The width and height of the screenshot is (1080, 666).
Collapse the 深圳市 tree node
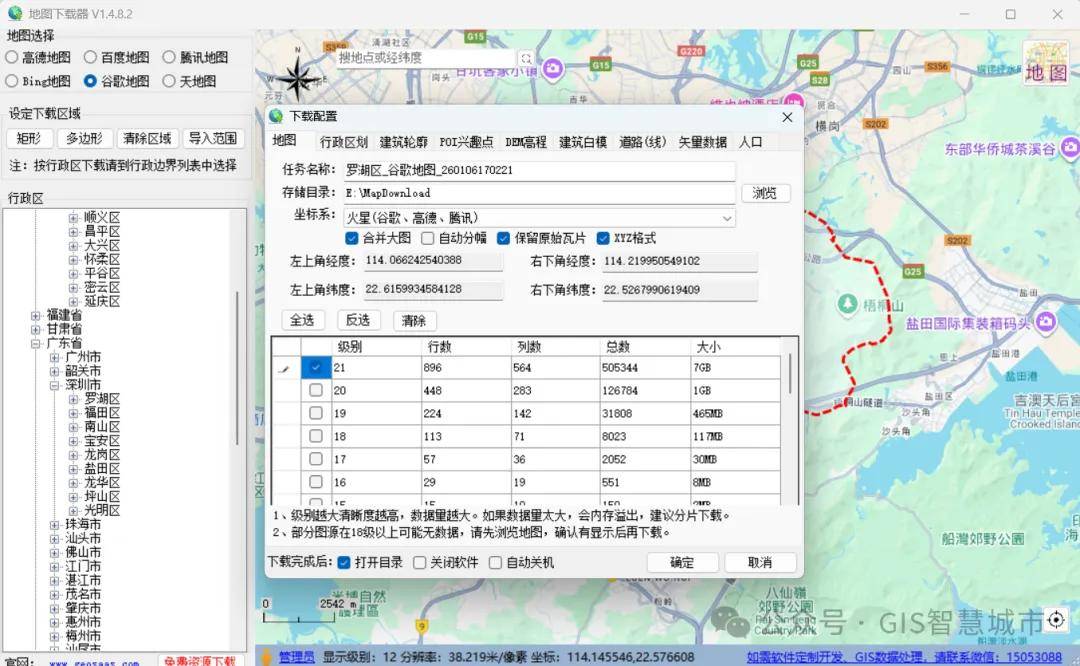(x=55, y=385)
